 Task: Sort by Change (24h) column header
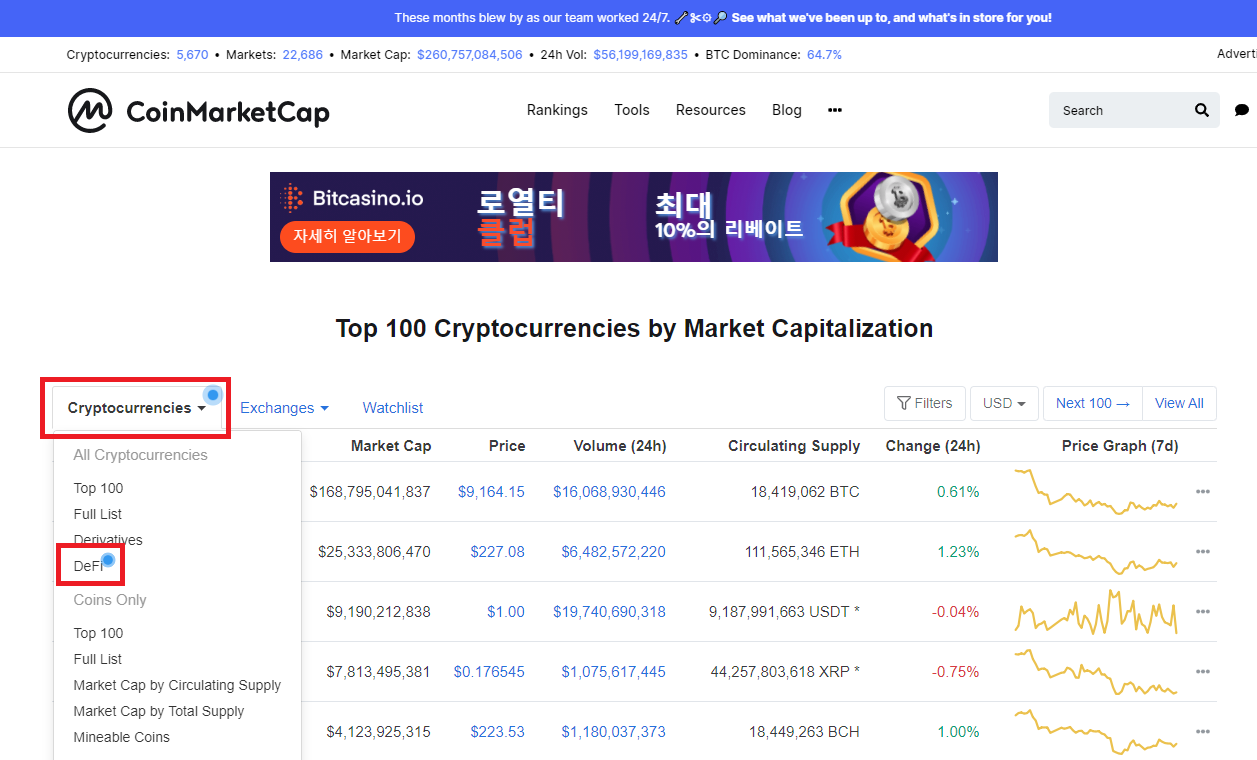click(x=933, y=446)
